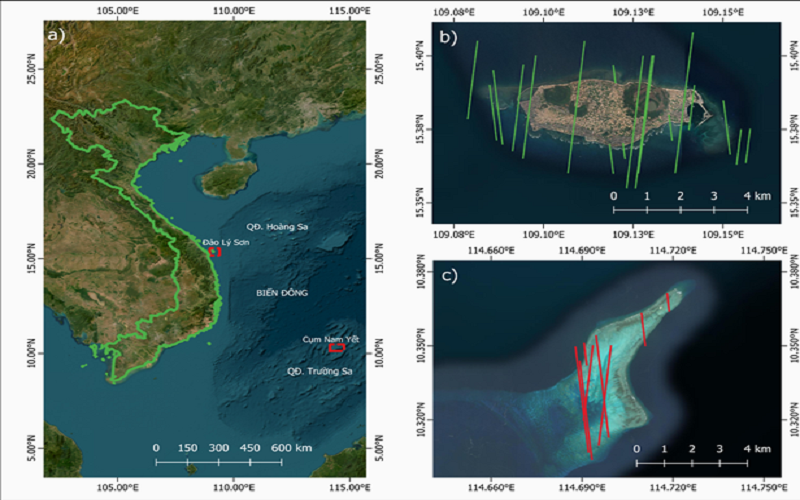Click the cluster of red survey lines in panel c

[592, 393]
